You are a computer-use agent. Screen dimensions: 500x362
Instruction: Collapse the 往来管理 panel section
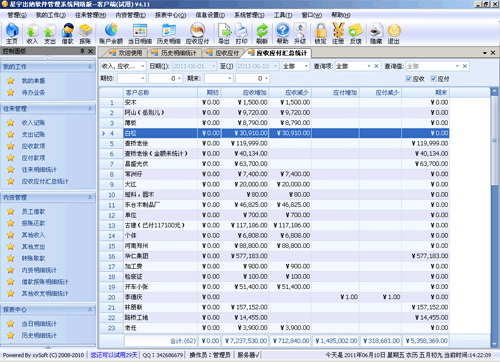pos(90,109)
